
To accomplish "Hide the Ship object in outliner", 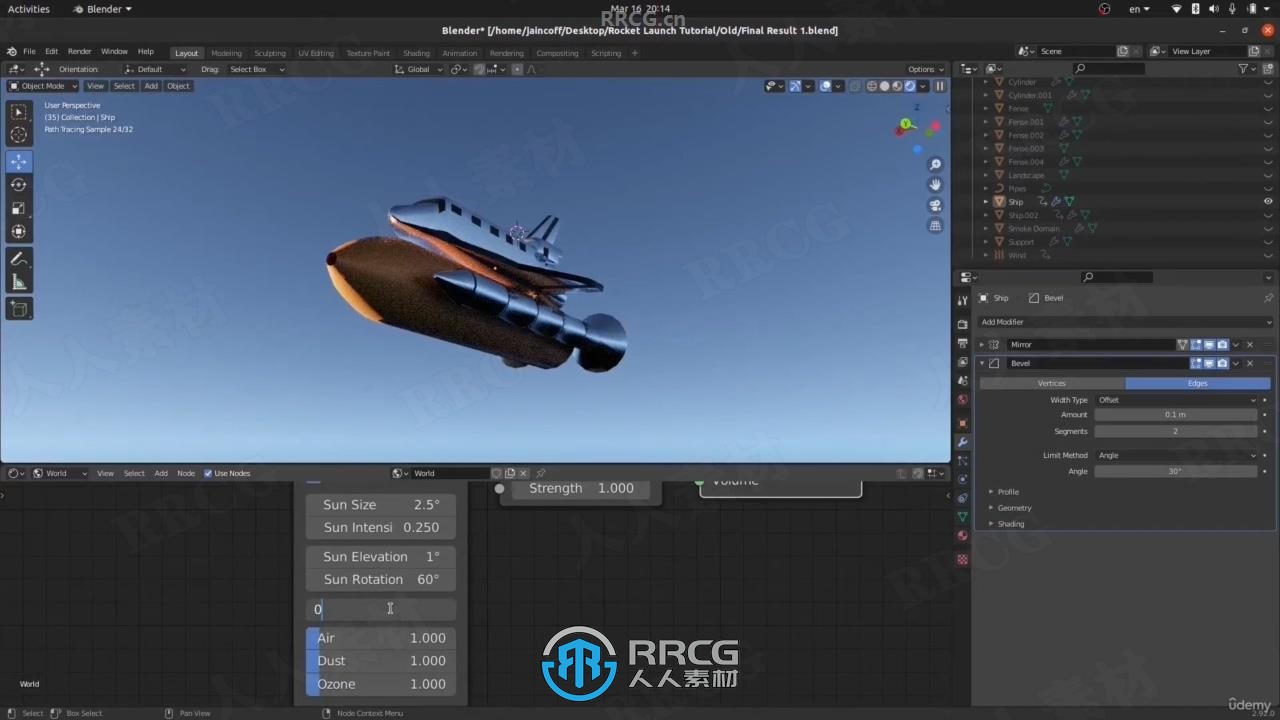I will click(x=1268, y=201).
